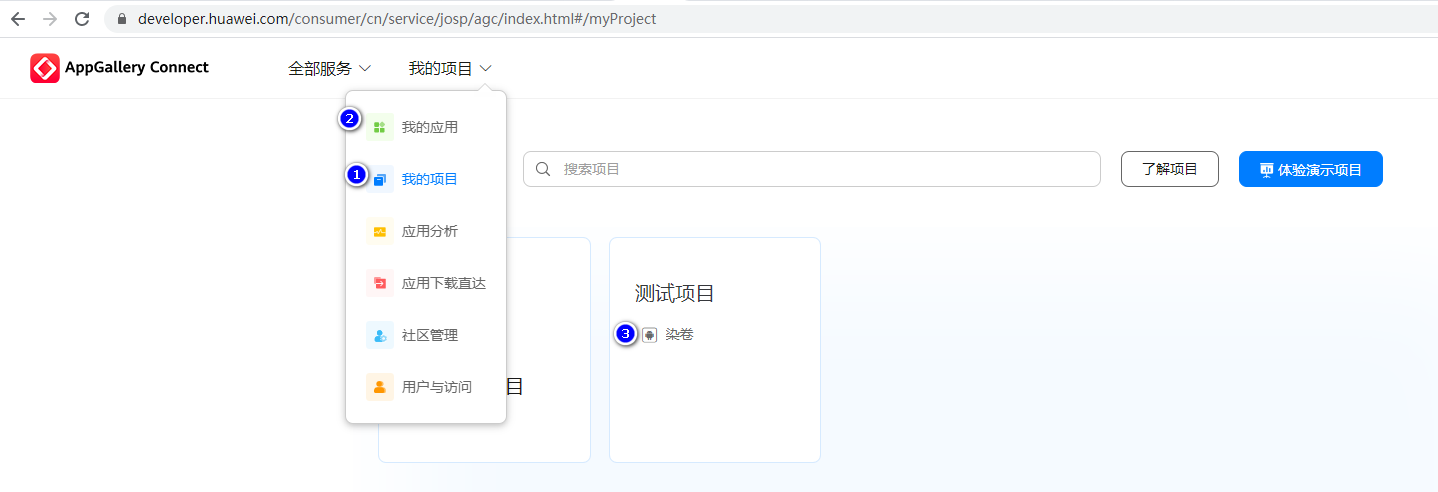This screenshot has width=1438, height=492.
Task: Reload the page with the refresh icon
Action: click(x=82, y=19)
